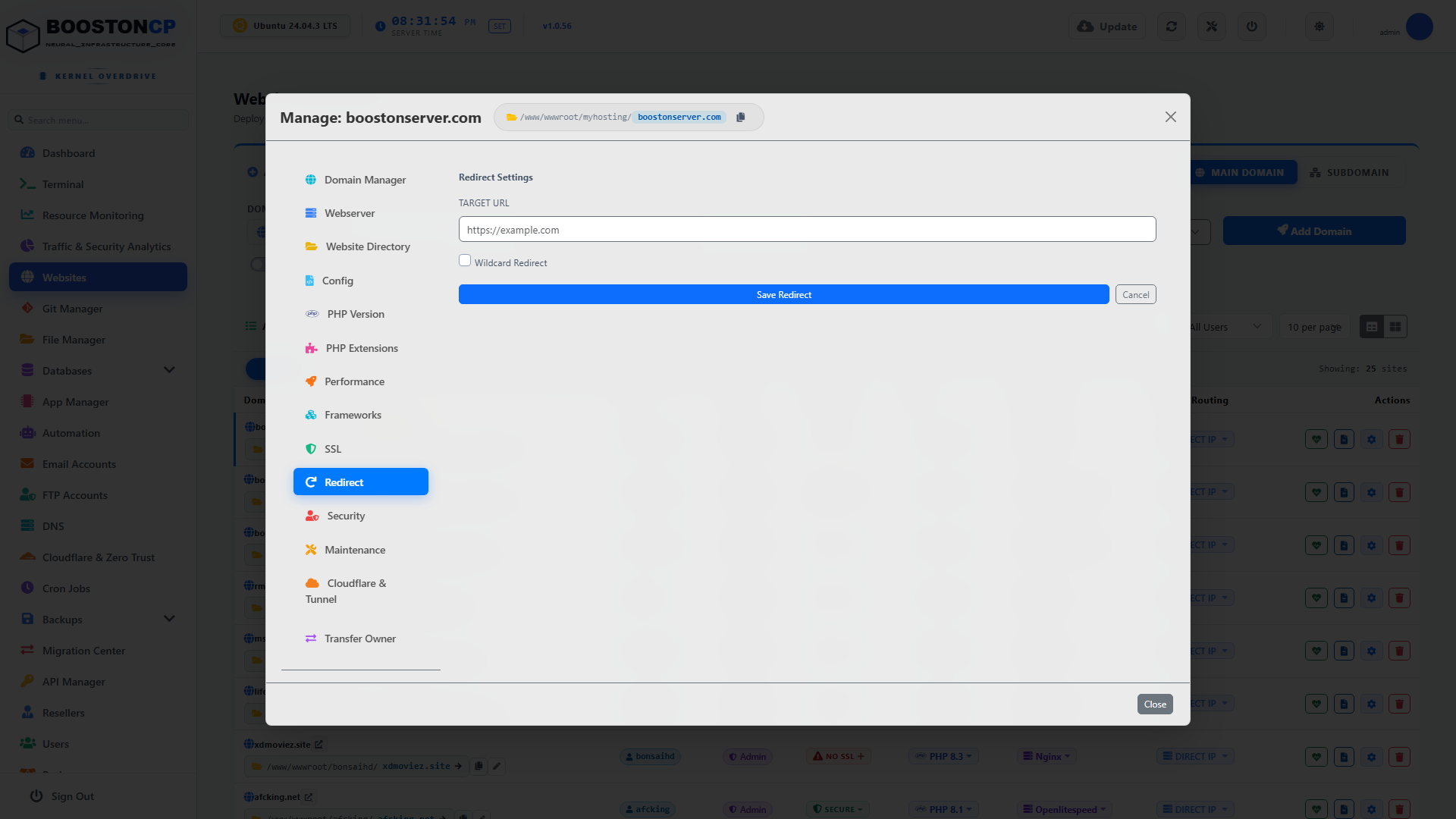Open the Performance section
1456x819 pixels.
click(x=361, y=381)
